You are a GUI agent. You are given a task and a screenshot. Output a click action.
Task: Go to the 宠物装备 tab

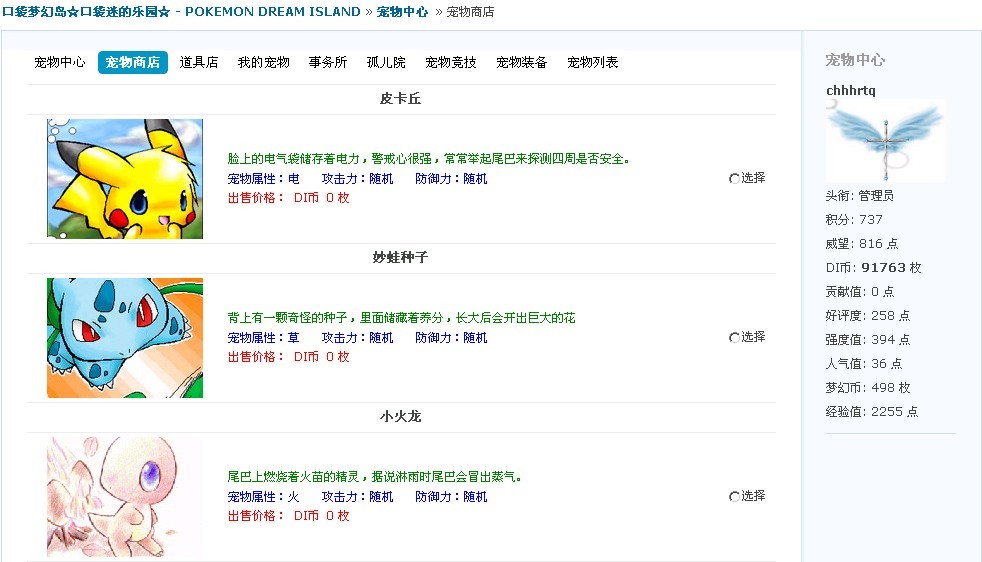pos(522,62)
